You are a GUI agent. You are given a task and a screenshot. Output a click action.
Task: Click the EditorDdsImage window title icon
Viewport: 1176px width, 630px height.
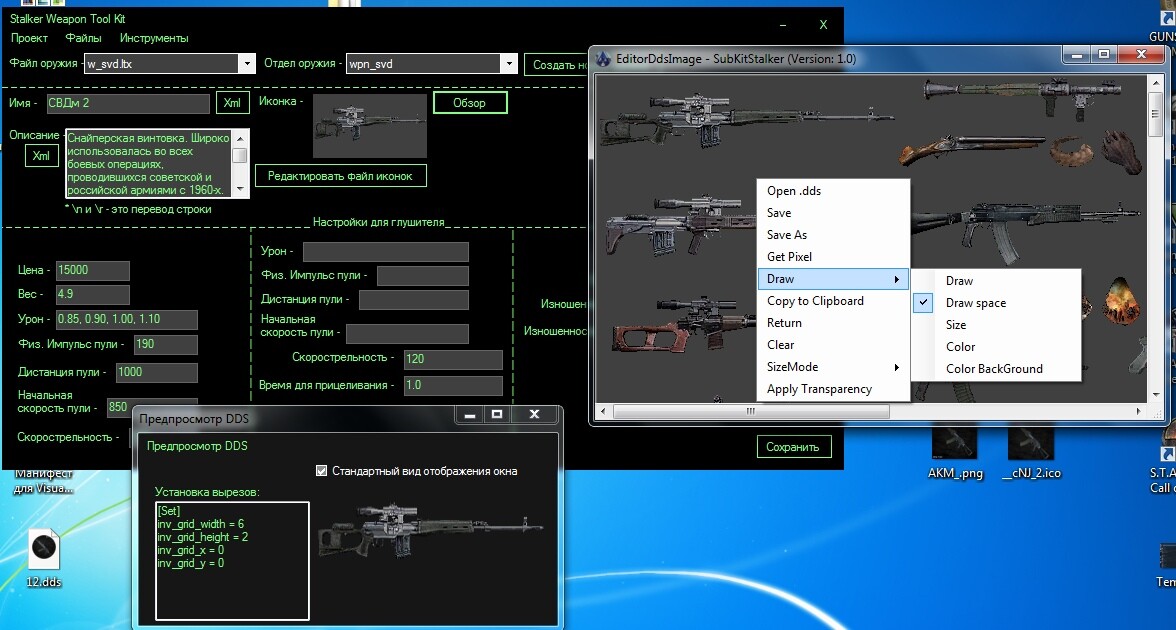(603, 58)
